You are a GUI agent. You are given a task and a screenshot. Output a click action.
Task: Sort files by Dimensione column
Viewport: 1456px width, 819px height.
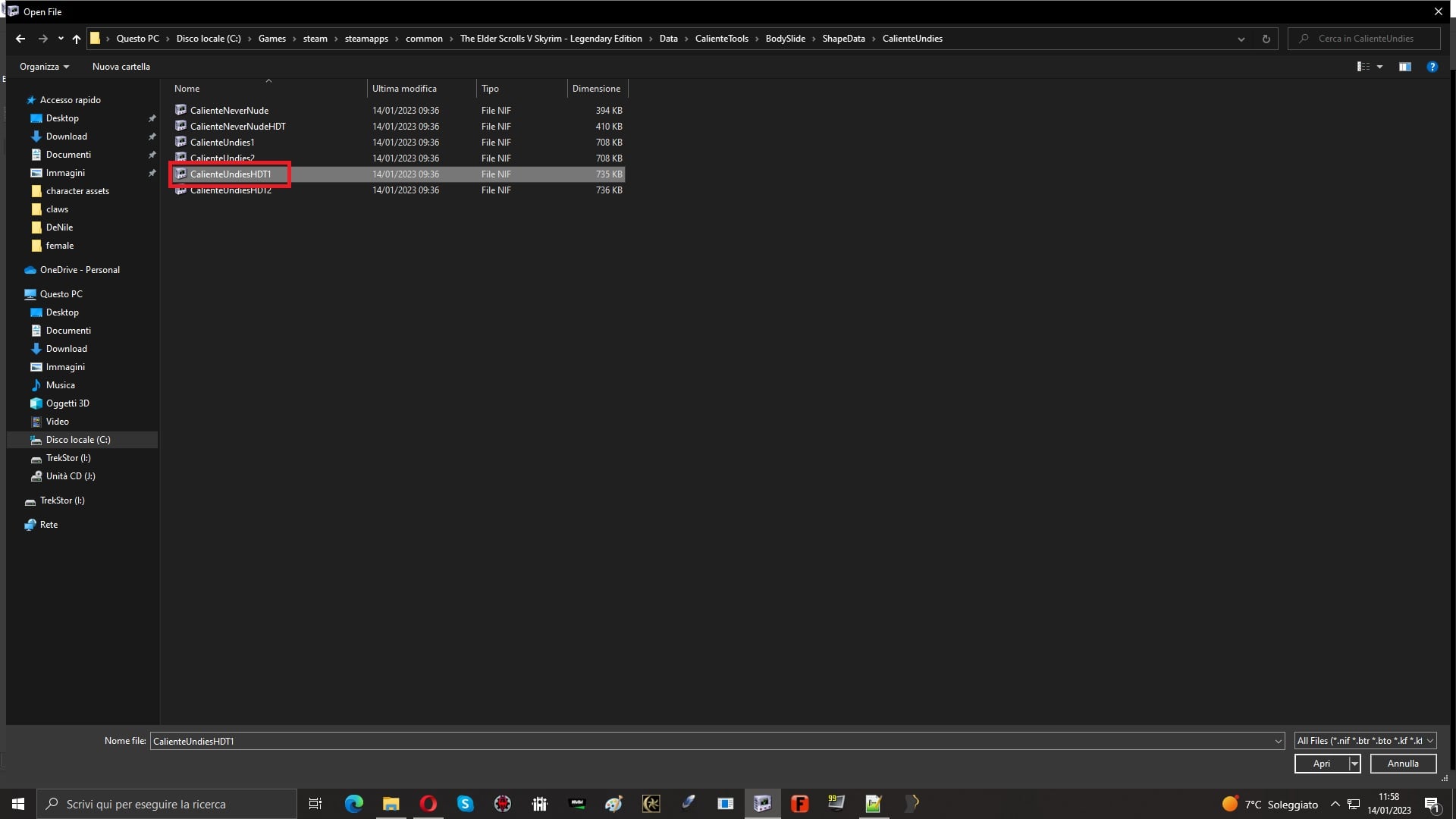click(x=598, y=89)
